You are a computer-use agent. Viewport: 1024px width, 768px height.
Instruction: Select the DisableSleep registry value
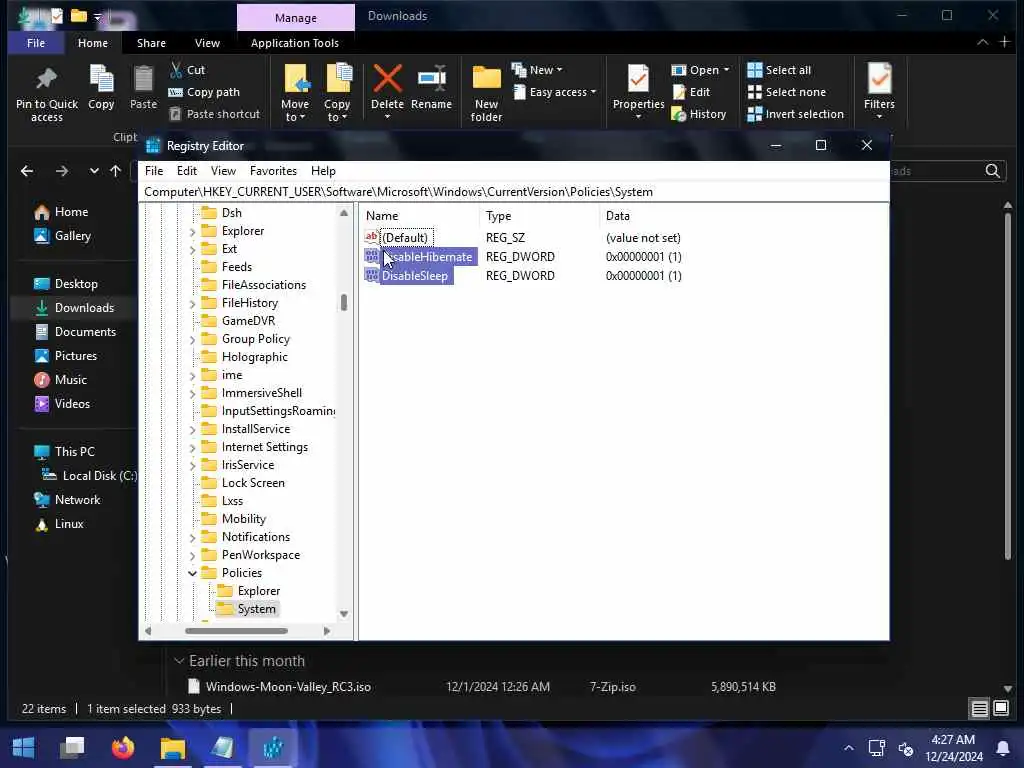[415, 276]
